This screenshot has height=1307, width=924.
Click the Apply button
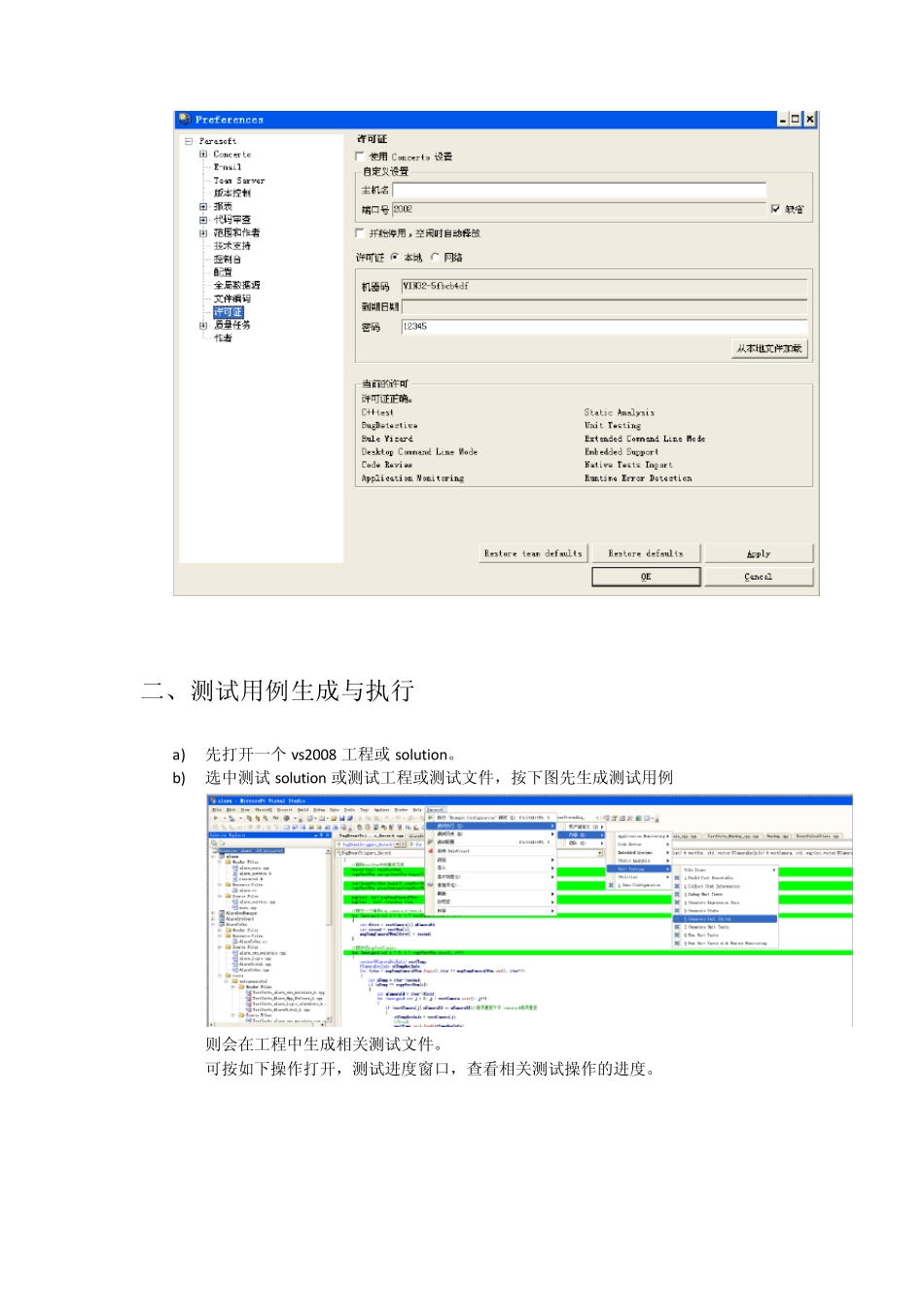[759, 553]
